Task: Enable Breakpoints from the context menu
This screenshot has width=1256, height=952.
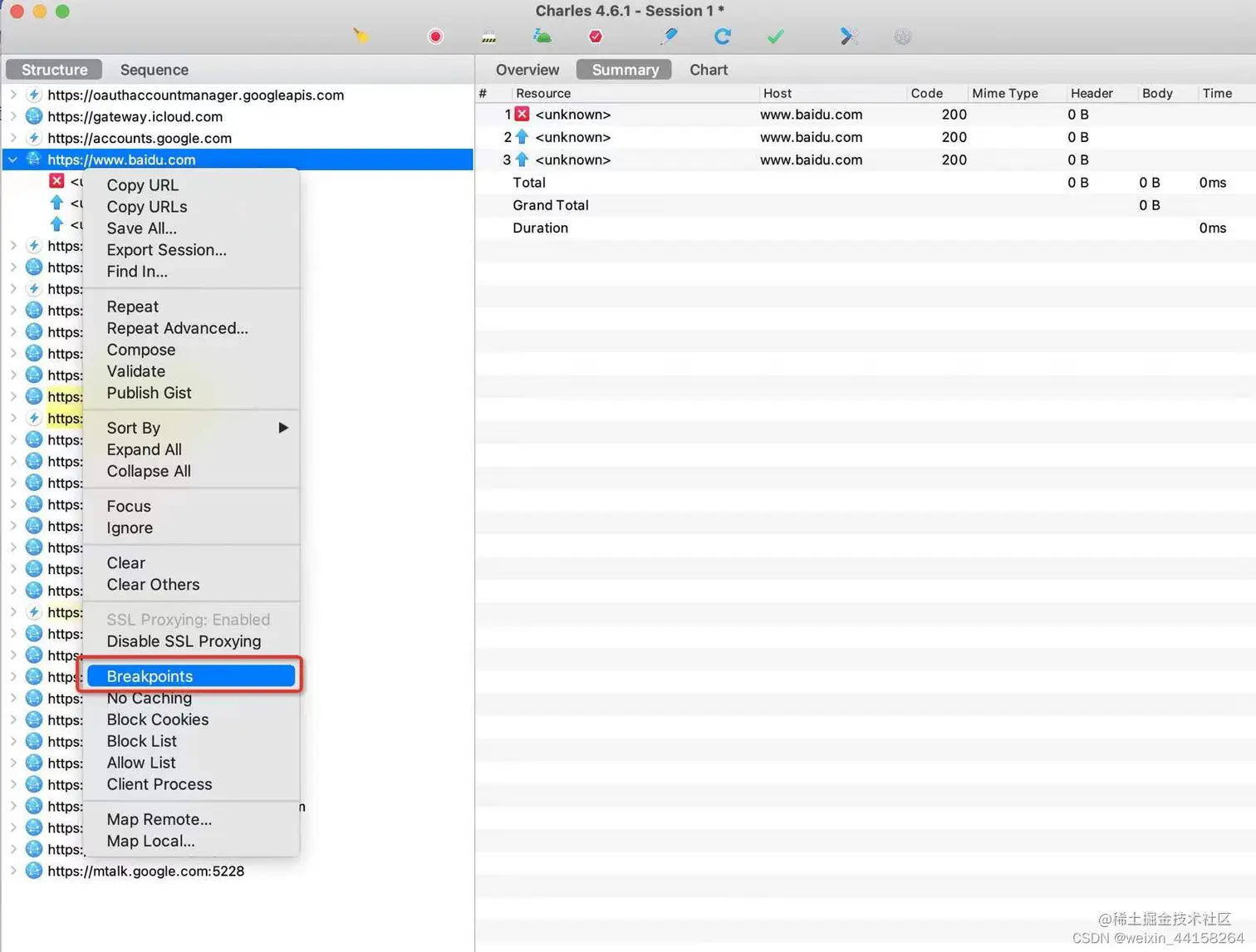Action: coord(192,676)
